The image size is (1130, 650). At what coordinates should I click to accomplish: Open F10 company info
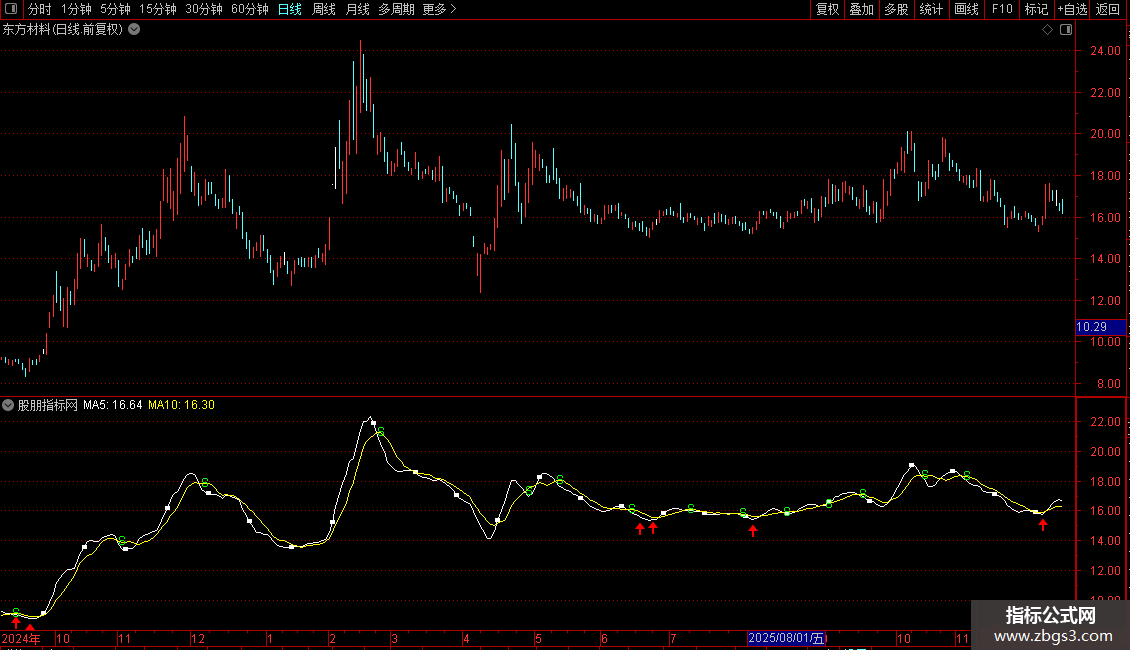coord(1002,9)
